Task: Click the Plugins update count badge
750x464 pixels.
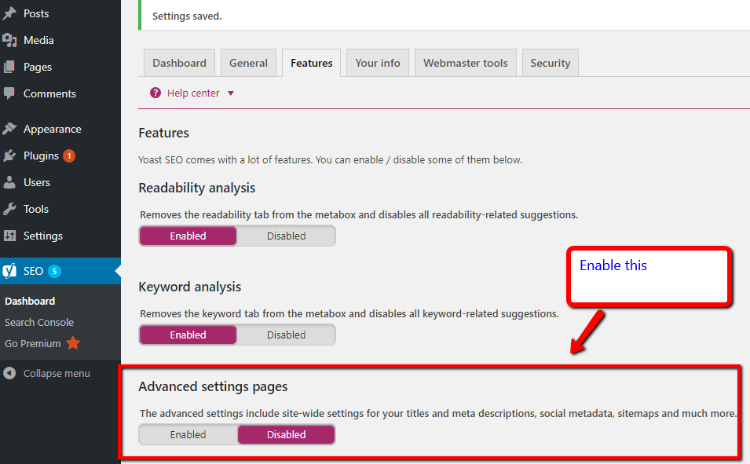Action: (69, 156)
